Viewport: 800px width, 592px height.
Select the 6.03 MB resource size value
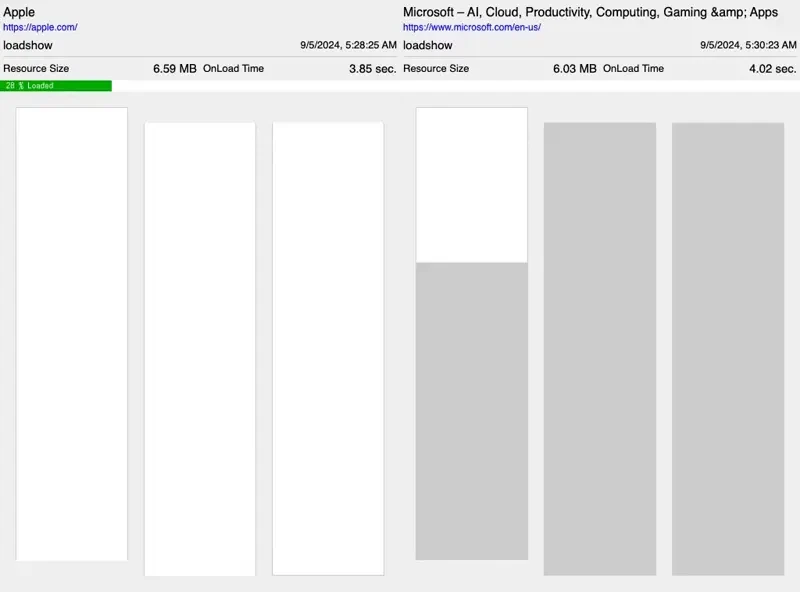[x=574, y=68]
